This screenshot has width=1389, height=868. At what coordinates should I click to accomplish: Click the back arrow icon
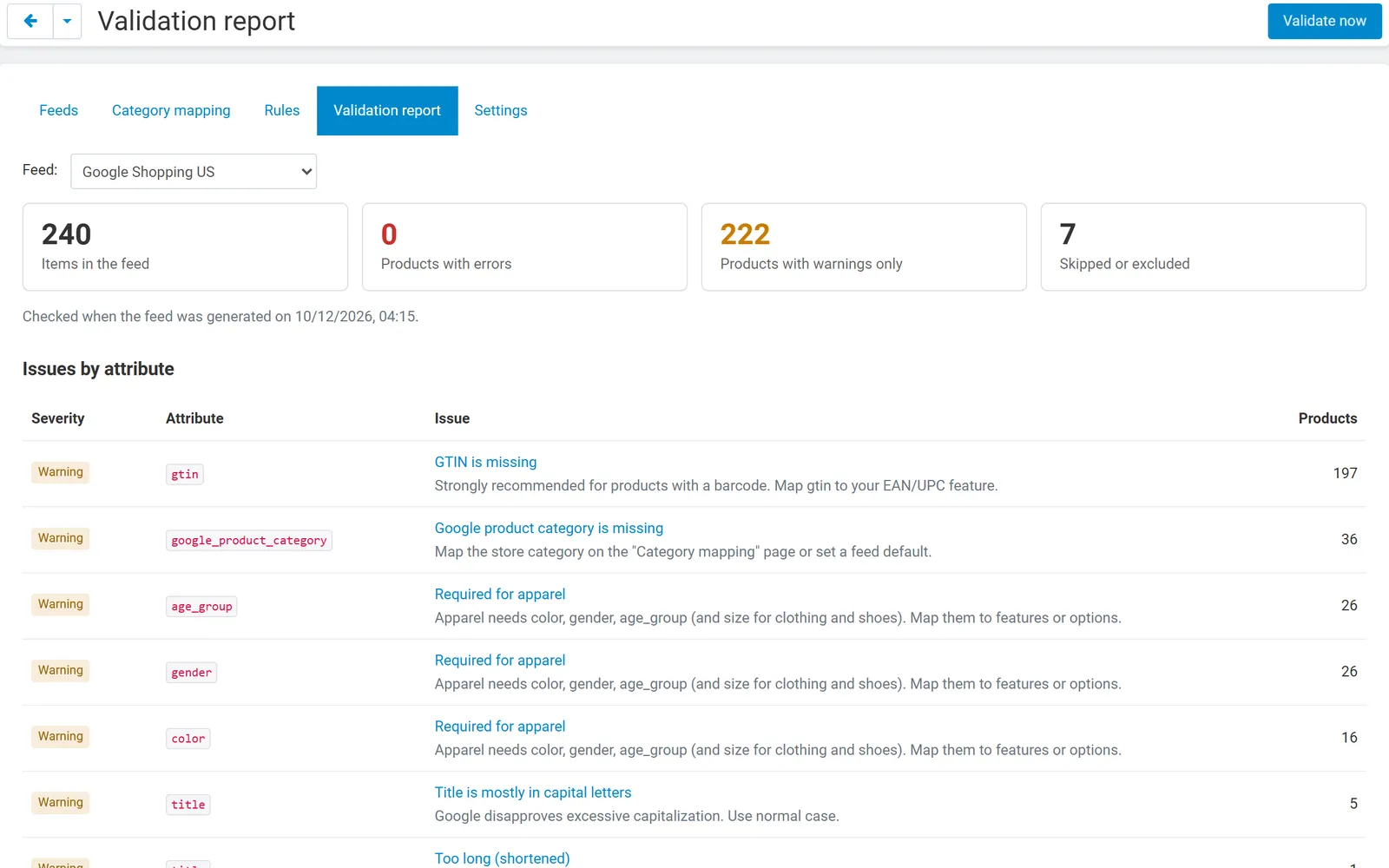click(30, 21)
